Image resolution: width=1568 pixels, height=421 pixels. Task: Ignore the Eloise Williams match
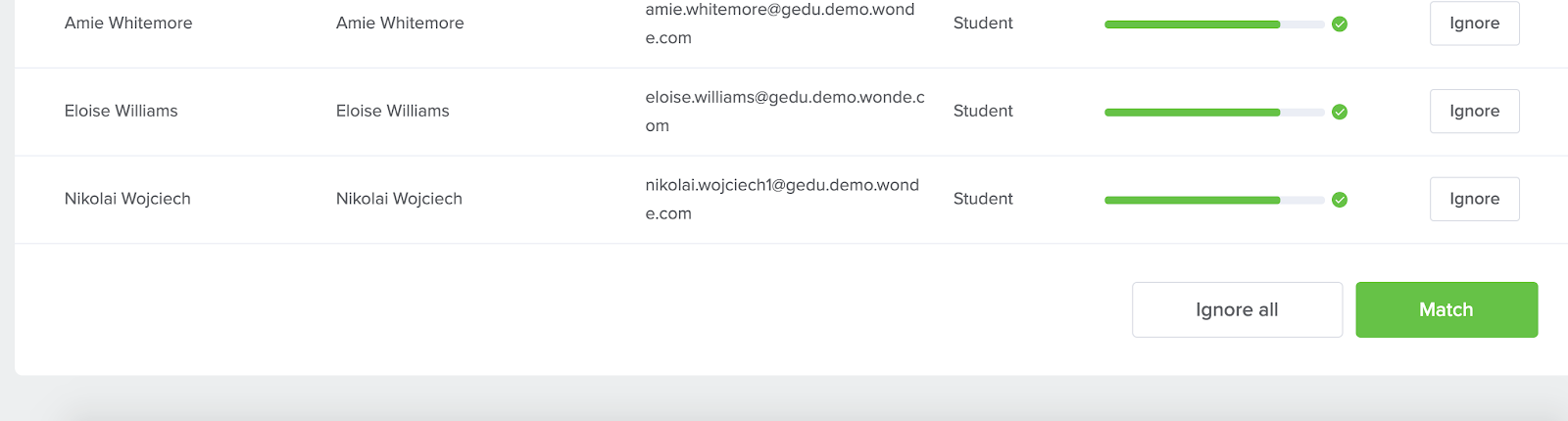[1475, 112]
